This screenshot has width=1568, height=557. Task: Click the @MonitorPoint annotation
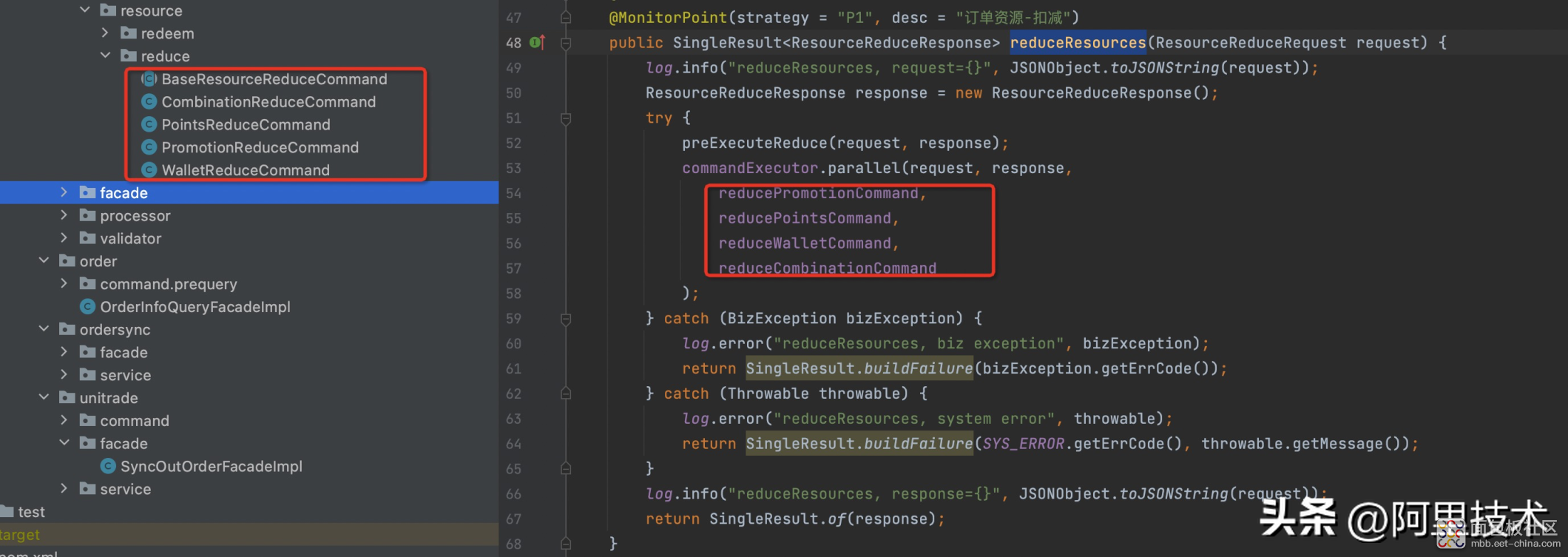(668, 18)
